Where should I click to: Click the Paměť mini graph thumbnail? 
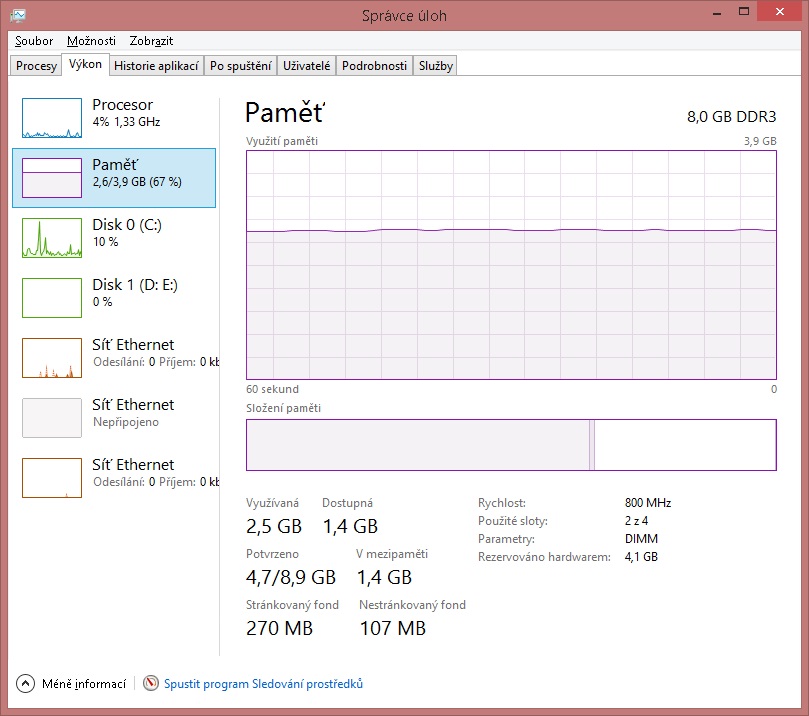click(x=52, y=178)
